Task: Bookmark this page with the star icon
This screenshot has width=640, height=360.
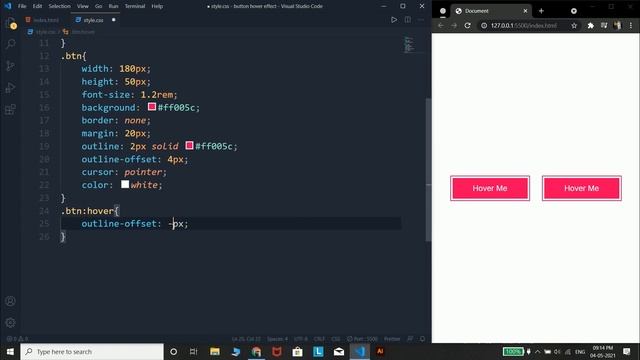Action: [574, 25]
